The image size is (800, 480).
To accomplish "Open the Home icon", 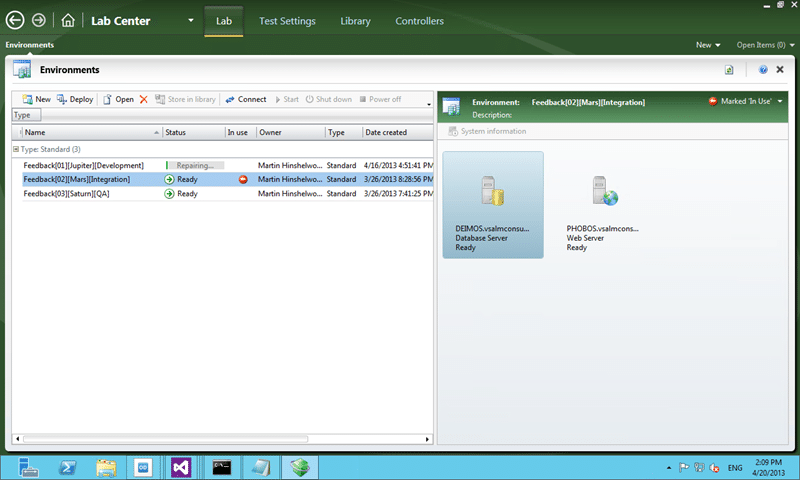I will click(68, 20).
